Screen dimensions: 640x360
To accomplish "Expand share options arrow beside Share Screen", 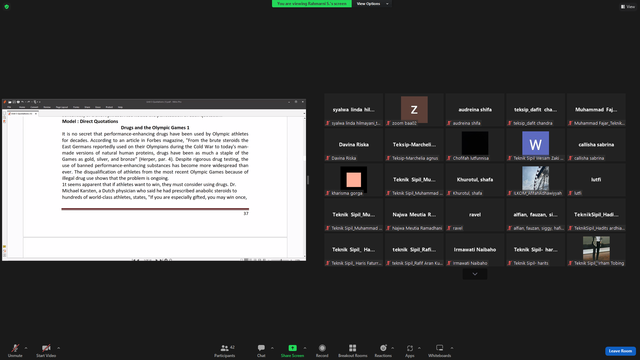I will click(305, 348).
